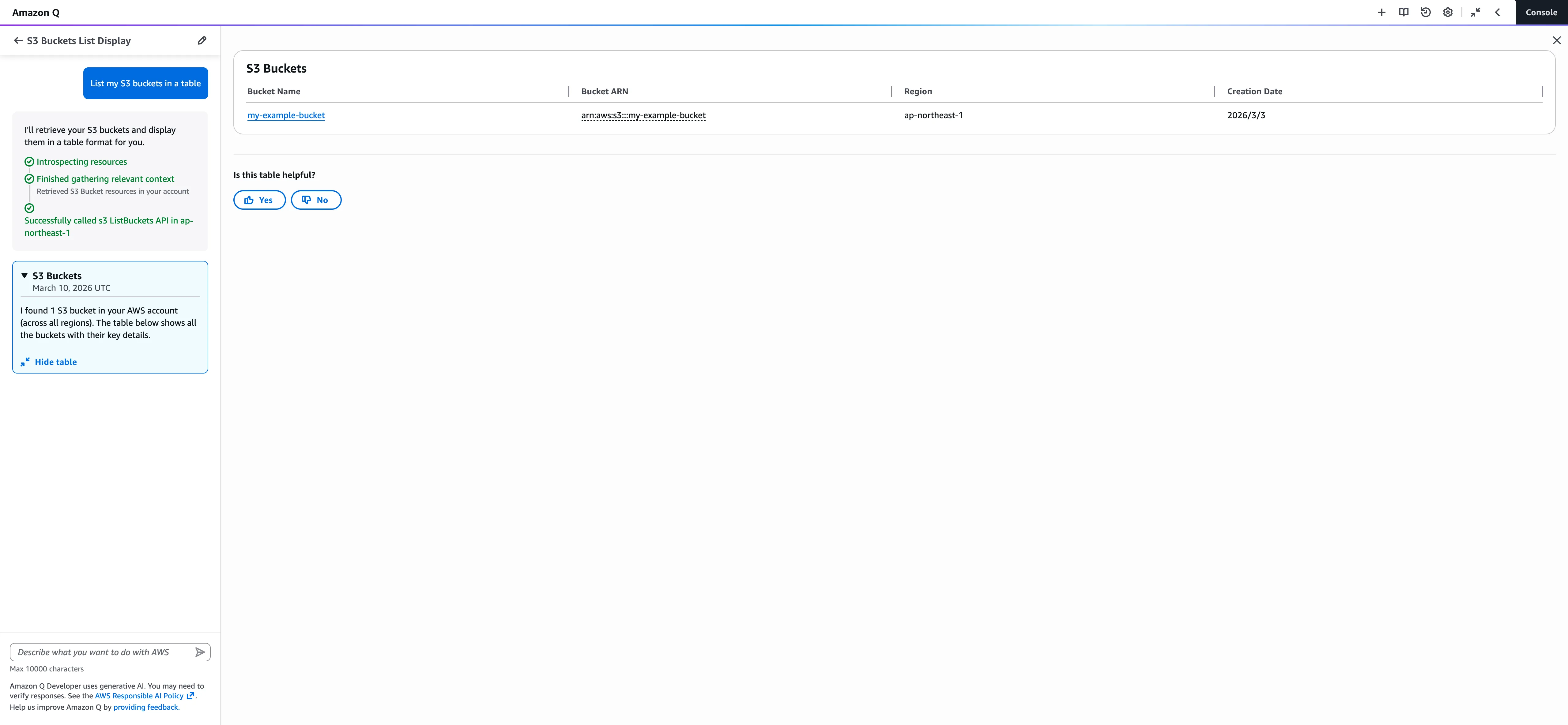Click the left chevron collapse panel icon

click(1497, 12)
